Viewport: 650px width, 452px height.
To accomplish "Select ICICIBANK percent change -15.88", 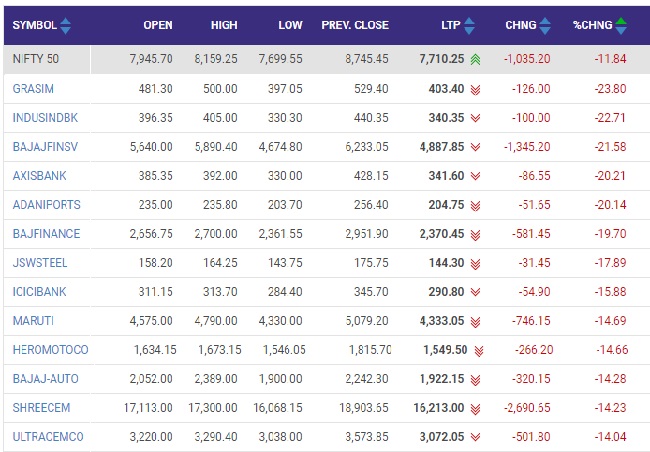I will coord(610,292).
